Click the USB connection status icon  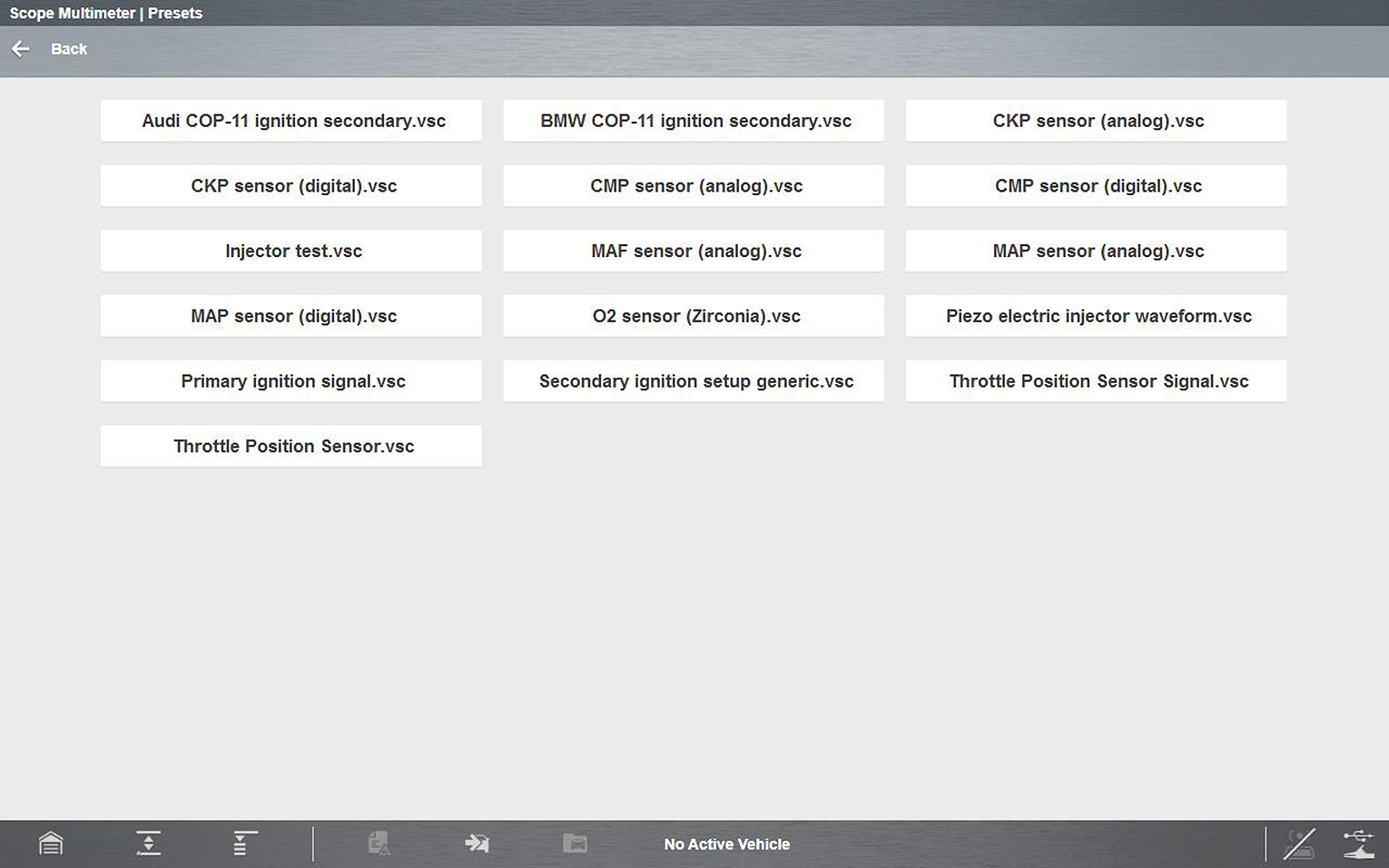[x=1358, y=843]
